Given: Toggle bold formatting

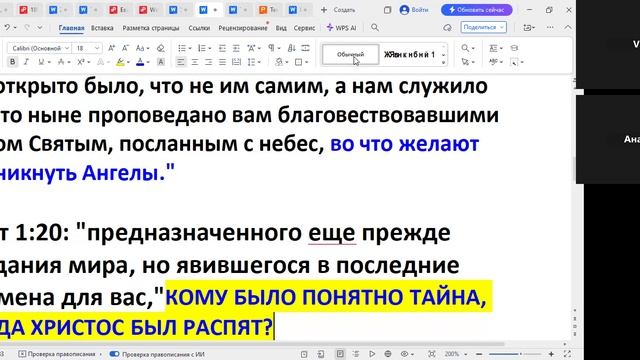Looking at the screenshot, I should click(x=13, y=62).
